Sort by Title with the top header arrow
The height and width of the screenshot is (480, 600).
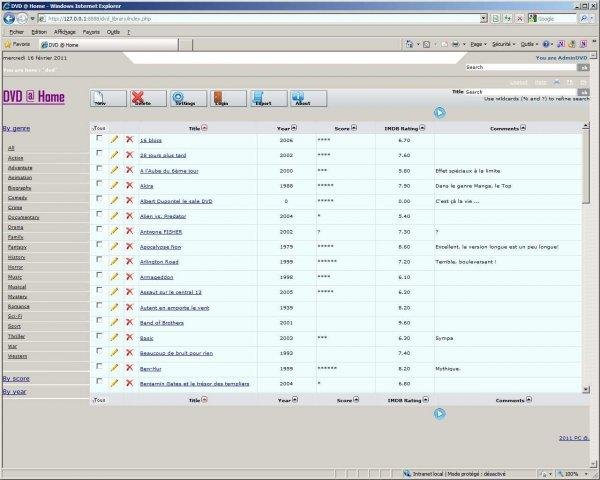click(x=204, y=128)
